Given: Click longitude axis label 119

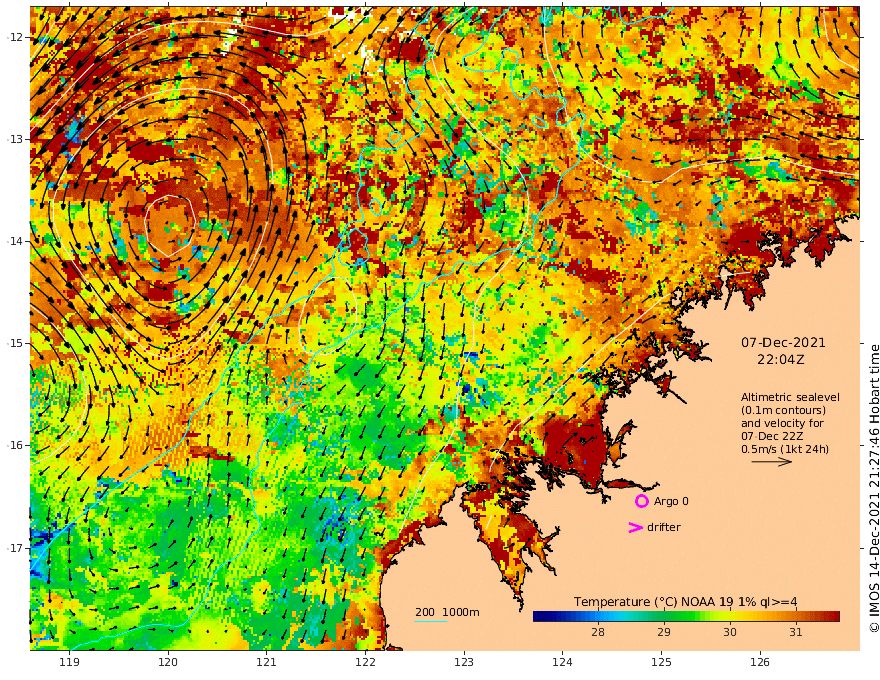Looking at the screenshot, I should tap(69, 663).
